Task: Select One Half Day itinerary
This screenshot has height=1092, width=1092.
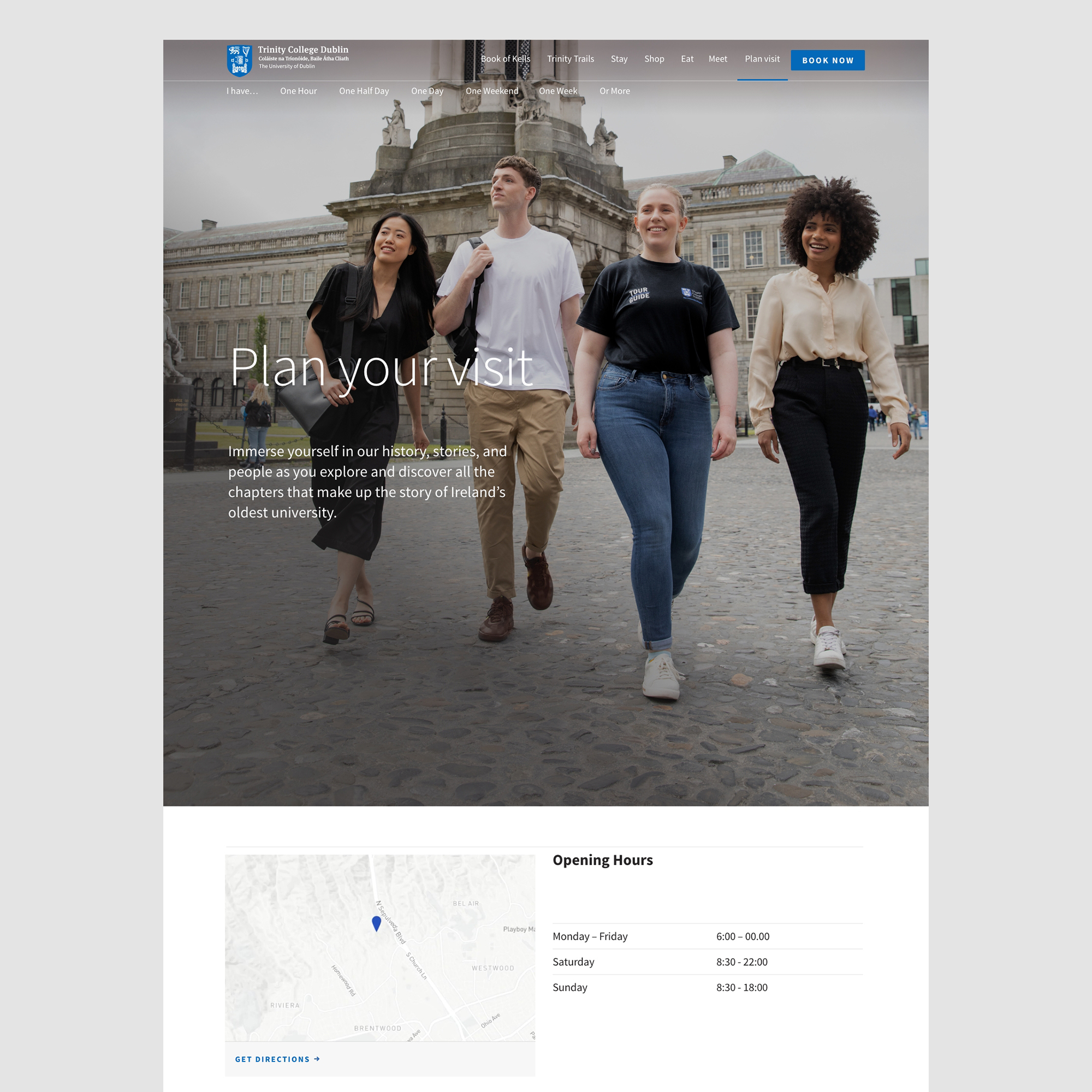Action: pyautogui.click(x=364, y=91)
